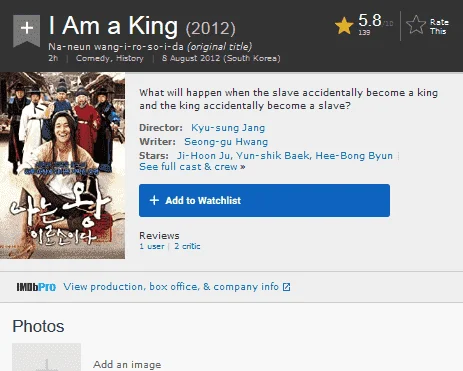Open writer Seong-gu Hwang's page

tap(226, 142)
